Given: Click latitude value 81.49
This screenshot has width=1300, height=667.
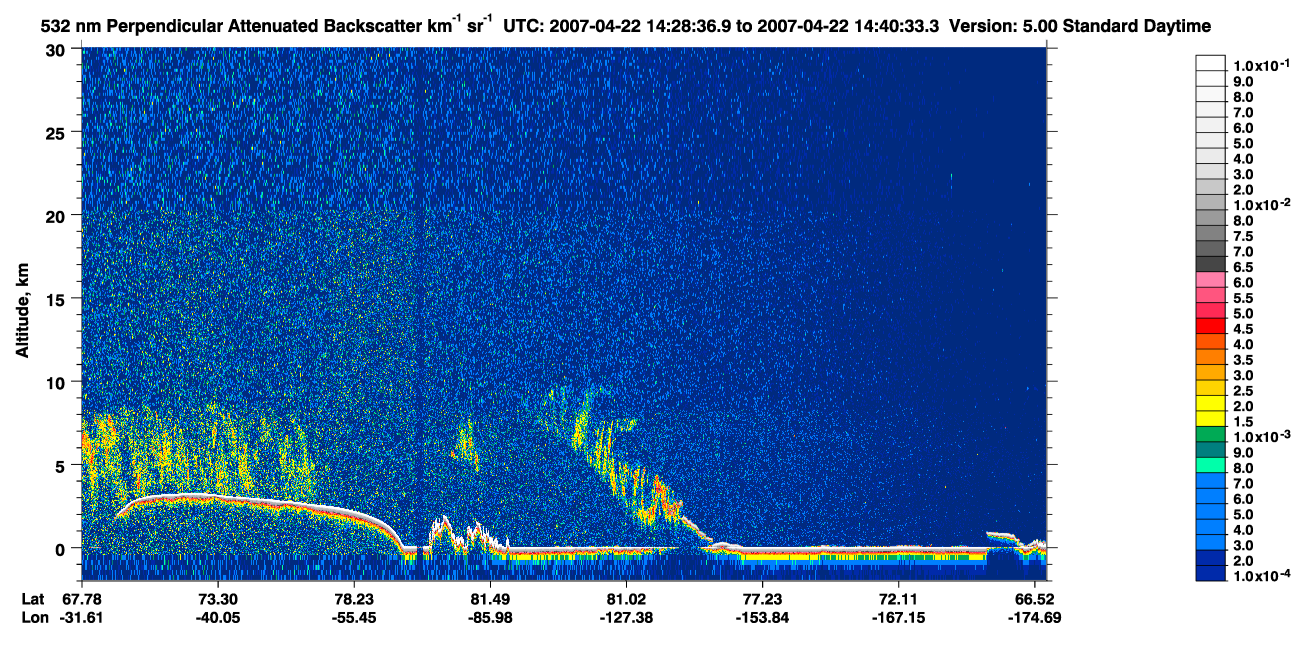Looking at the screenshot, I should click(x=490, y=598).
